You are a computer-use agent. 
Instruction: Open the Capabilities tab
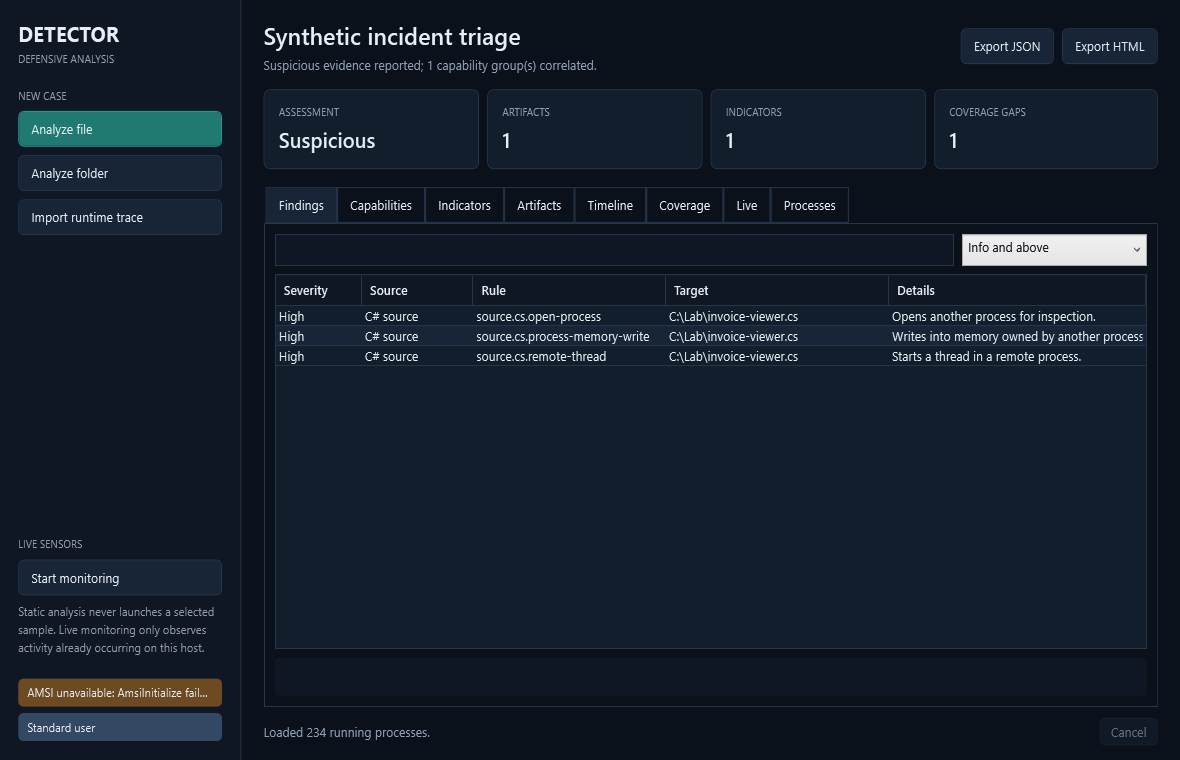[x=381, y=205]
